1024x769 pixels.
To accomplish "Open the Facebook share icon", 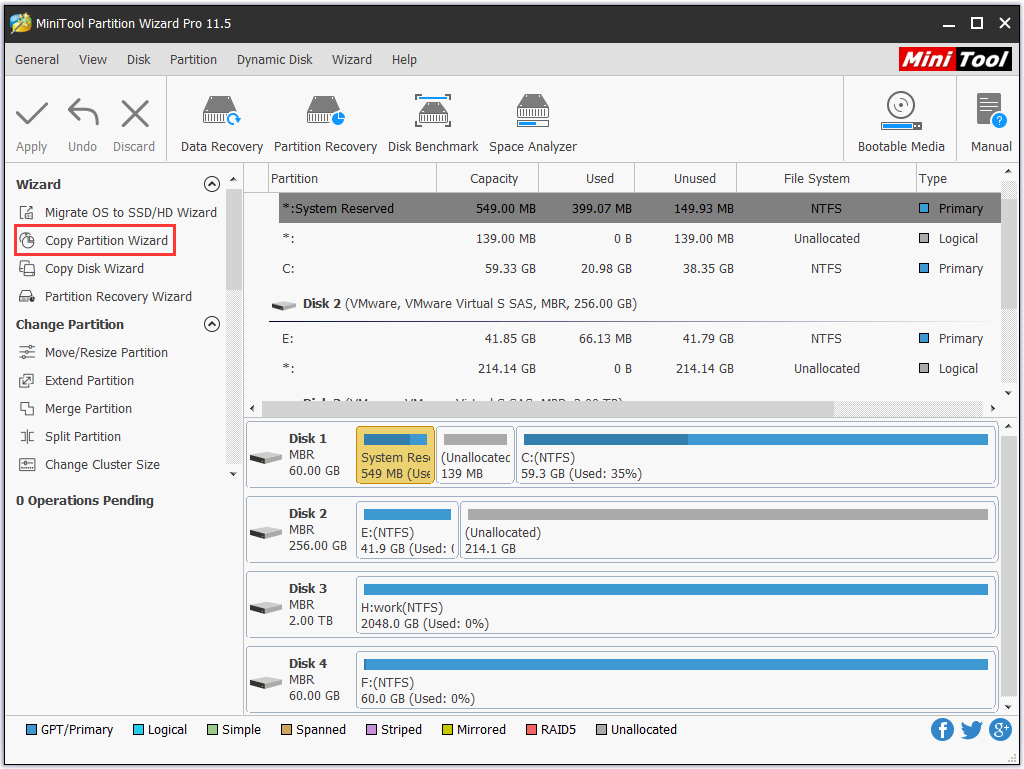I will (x=942, y=729).
